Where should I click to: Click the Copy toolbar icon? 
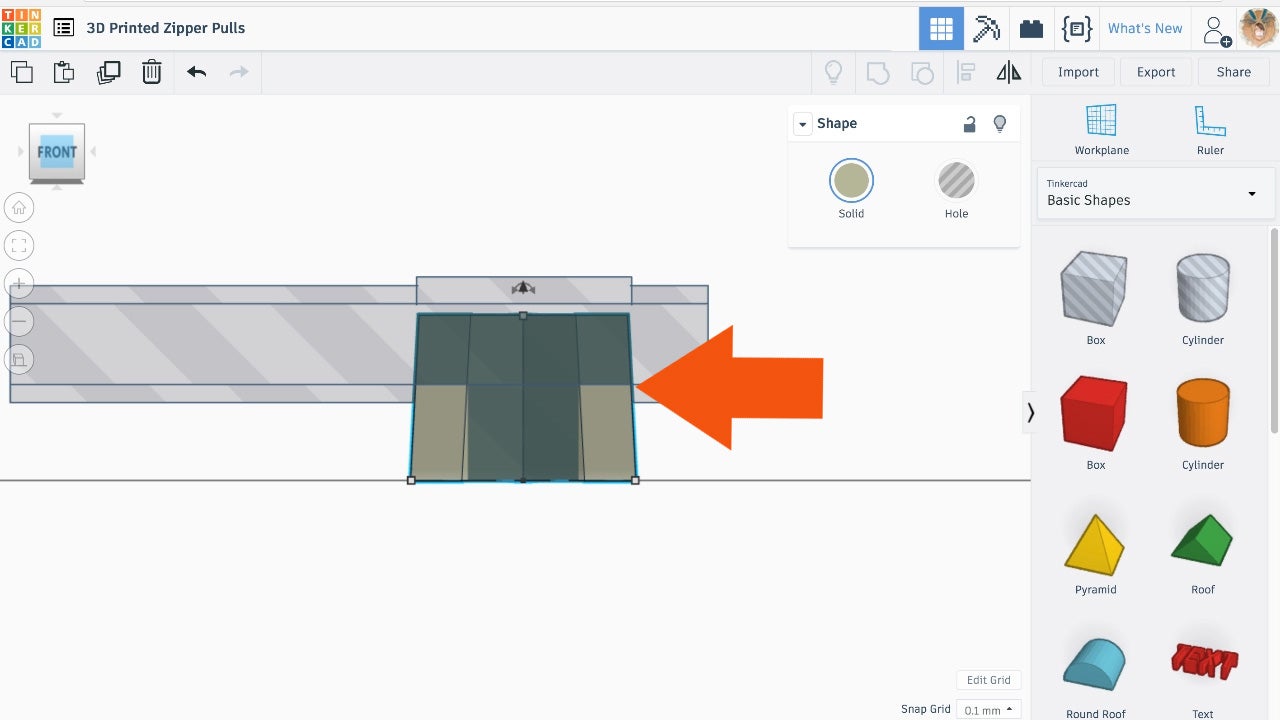21,72
